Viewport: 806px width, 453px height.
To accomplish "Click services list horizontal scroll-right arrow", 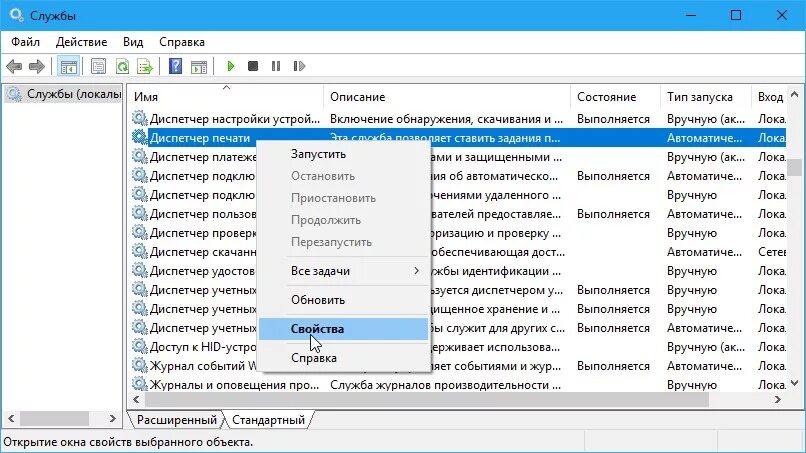I will pyautogui.click(x=778, y=400).
